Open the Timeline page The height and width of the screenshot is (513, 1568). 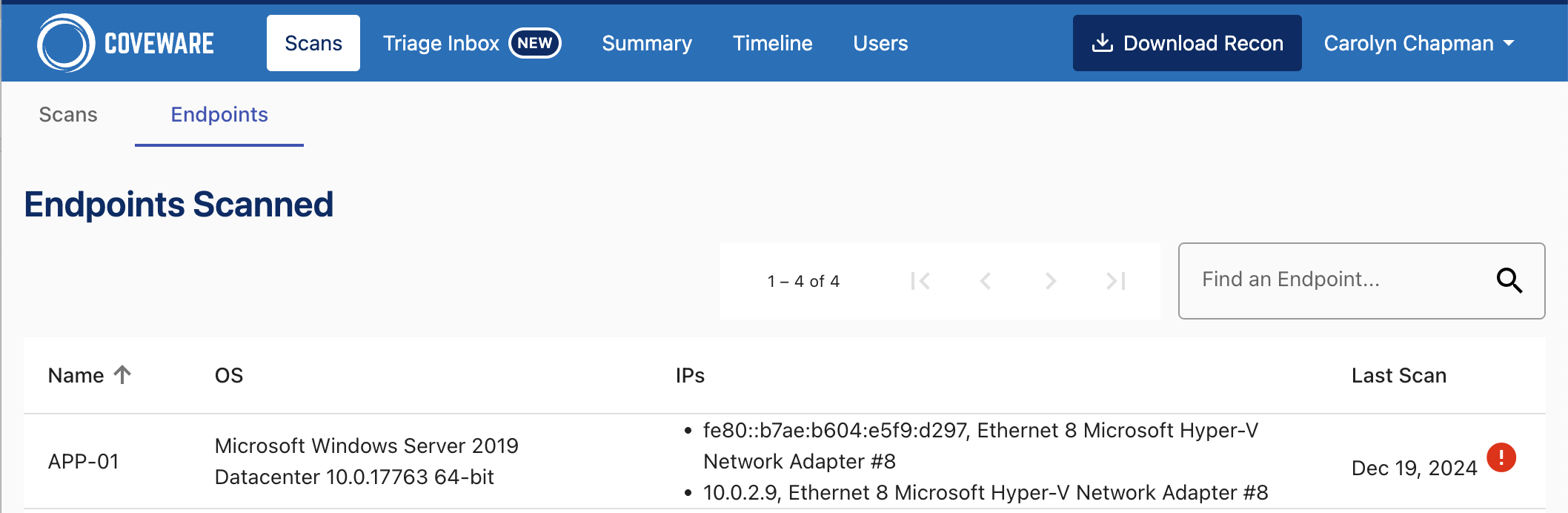click(772, 43)
